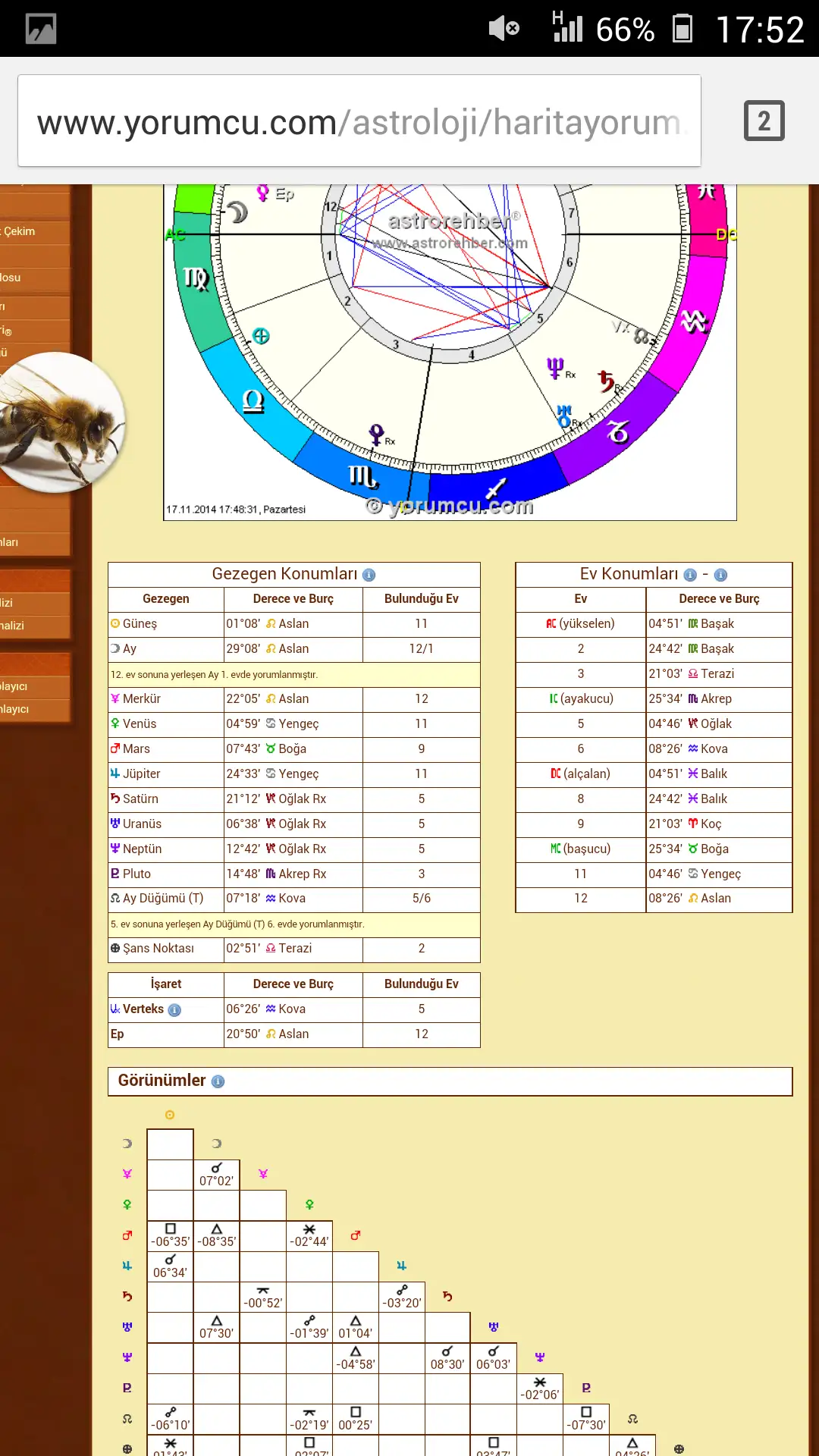Open info icon next to Verteks
The image size is (819, 1456).
point(174,1010)
